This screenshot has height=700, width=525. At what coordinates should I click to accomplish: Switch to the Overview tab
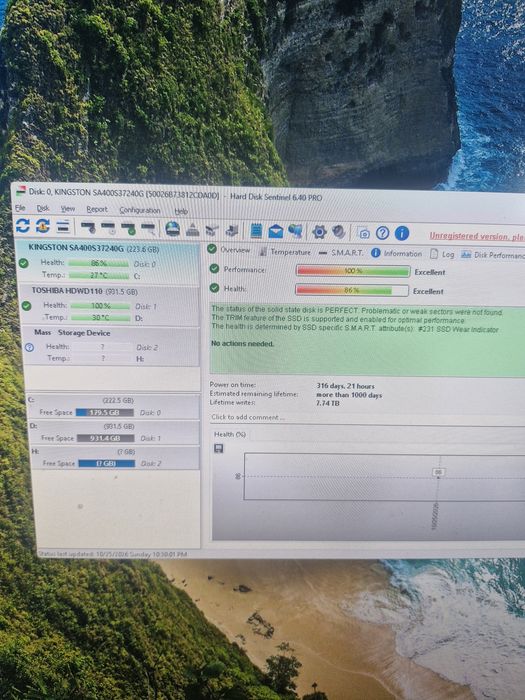tap(229, 250)
